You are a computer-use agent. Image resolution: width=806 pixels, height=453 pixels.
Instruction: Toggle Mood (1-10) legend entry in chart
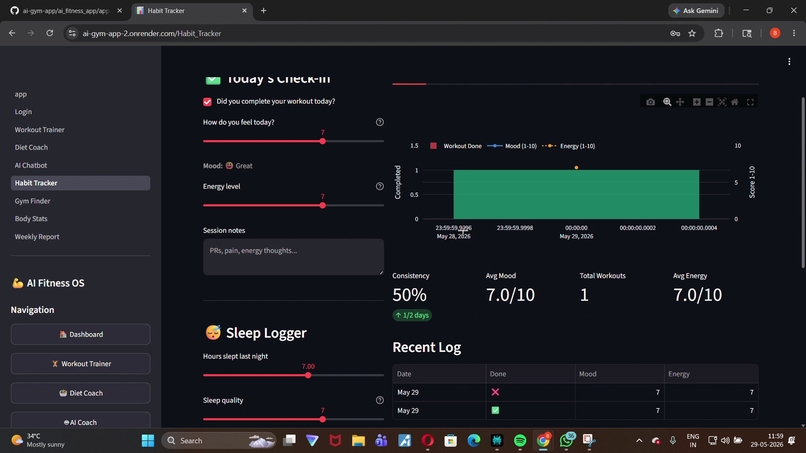511,146
